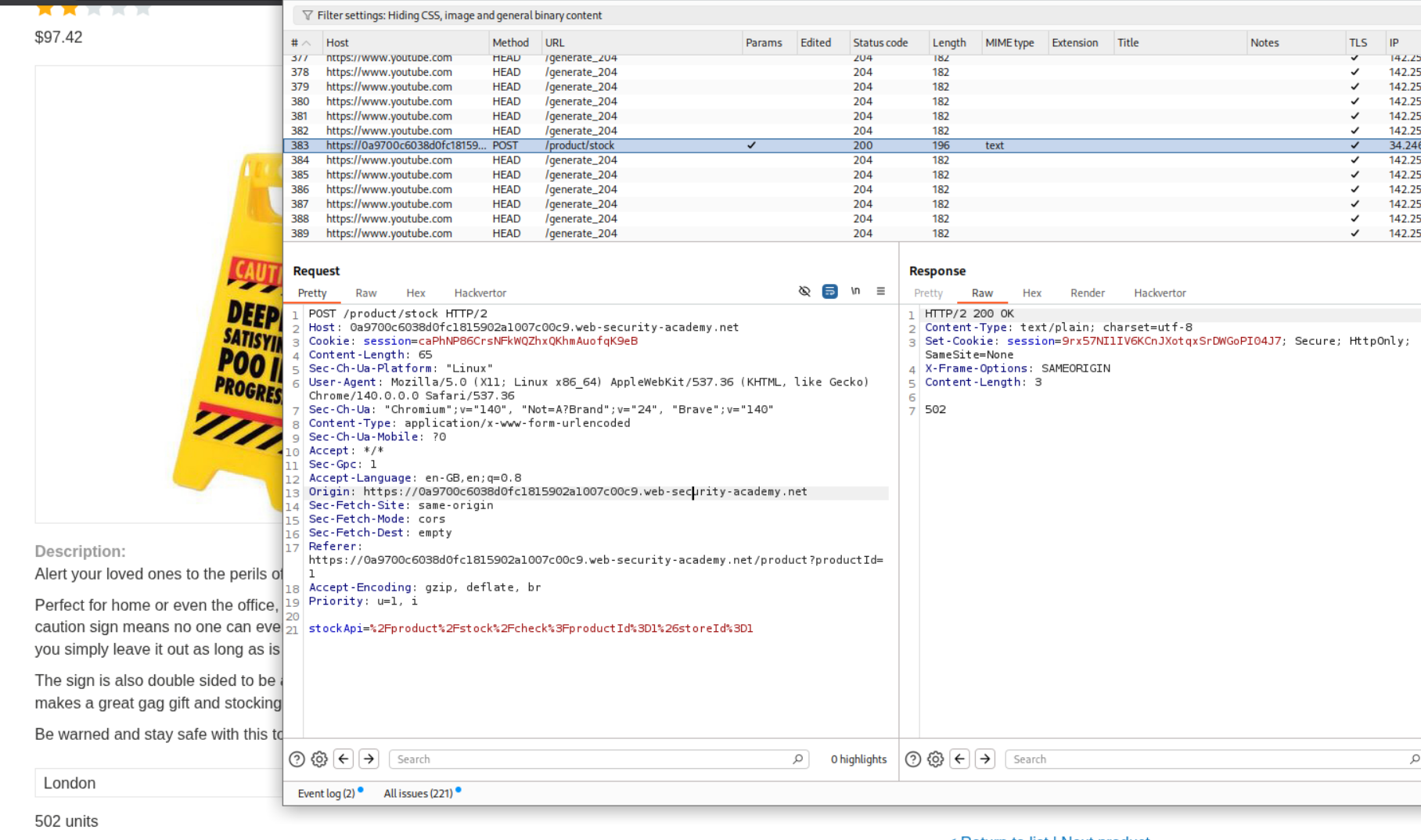This screenshot has height=840, width=1421.
Task: Go to next match in request search
Action: (x=369, y=759)
